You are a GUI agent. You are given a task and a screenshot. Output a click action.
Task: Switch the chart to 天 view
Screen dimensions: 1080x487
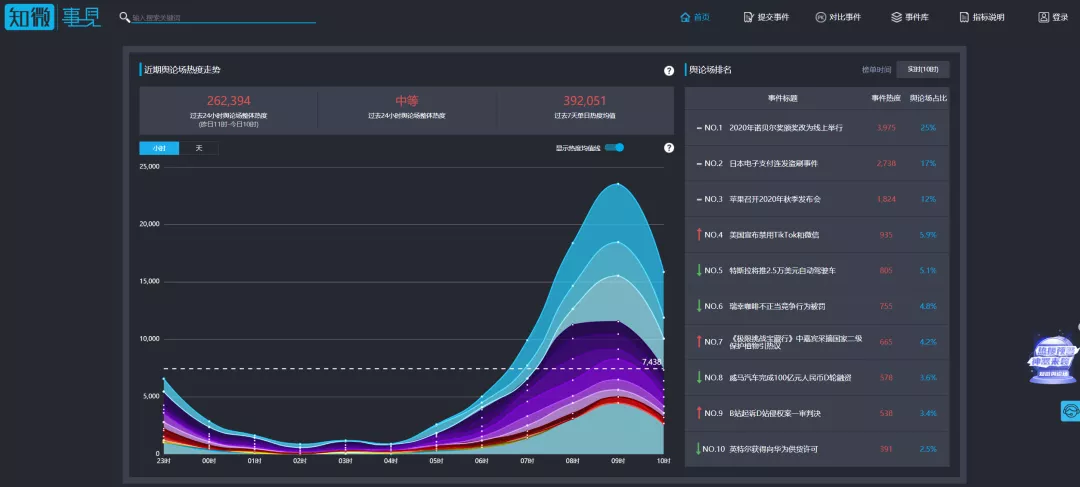(199, 148)
